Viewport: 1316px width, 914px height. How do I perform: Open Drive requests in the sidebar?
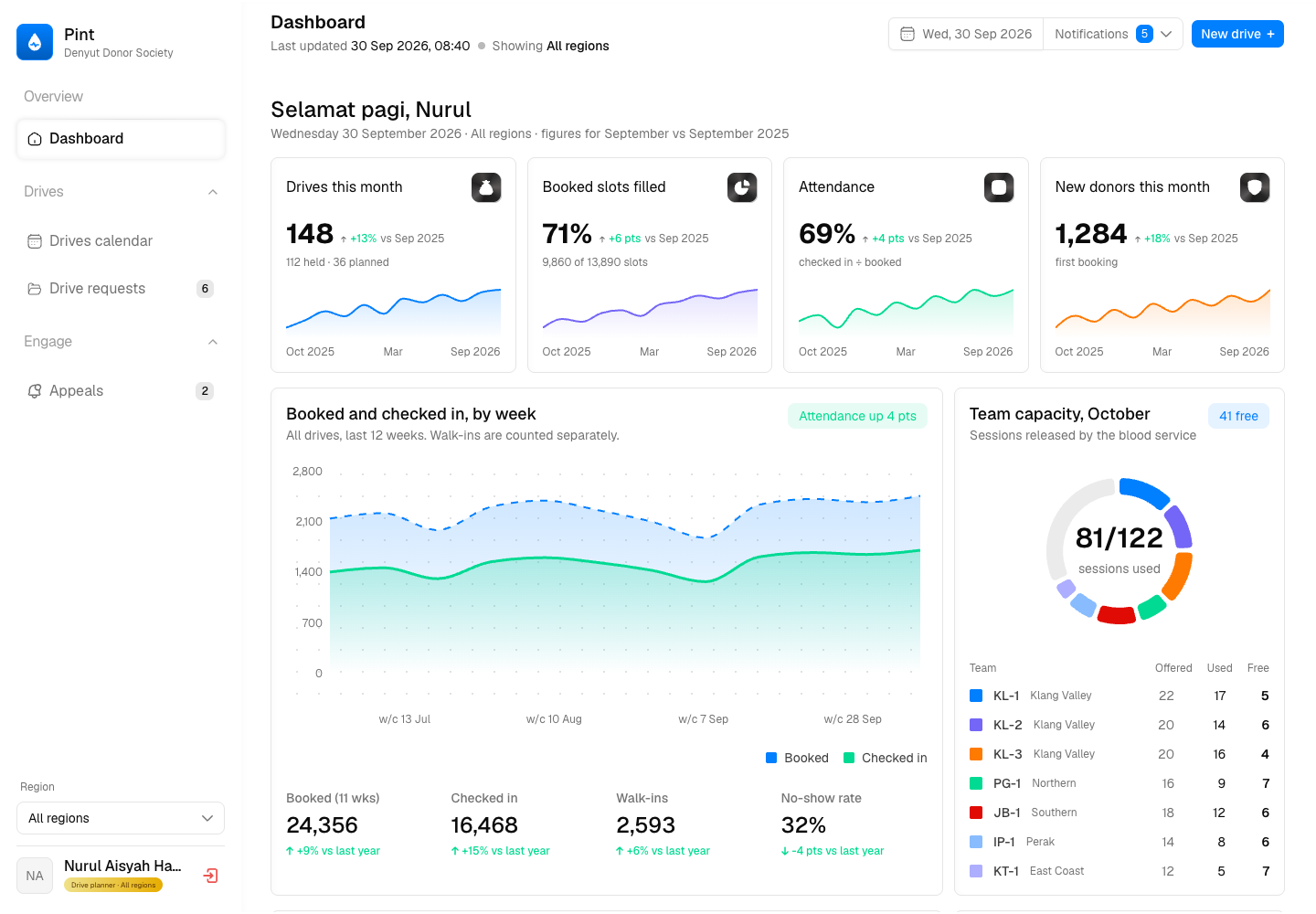[121, 289]
